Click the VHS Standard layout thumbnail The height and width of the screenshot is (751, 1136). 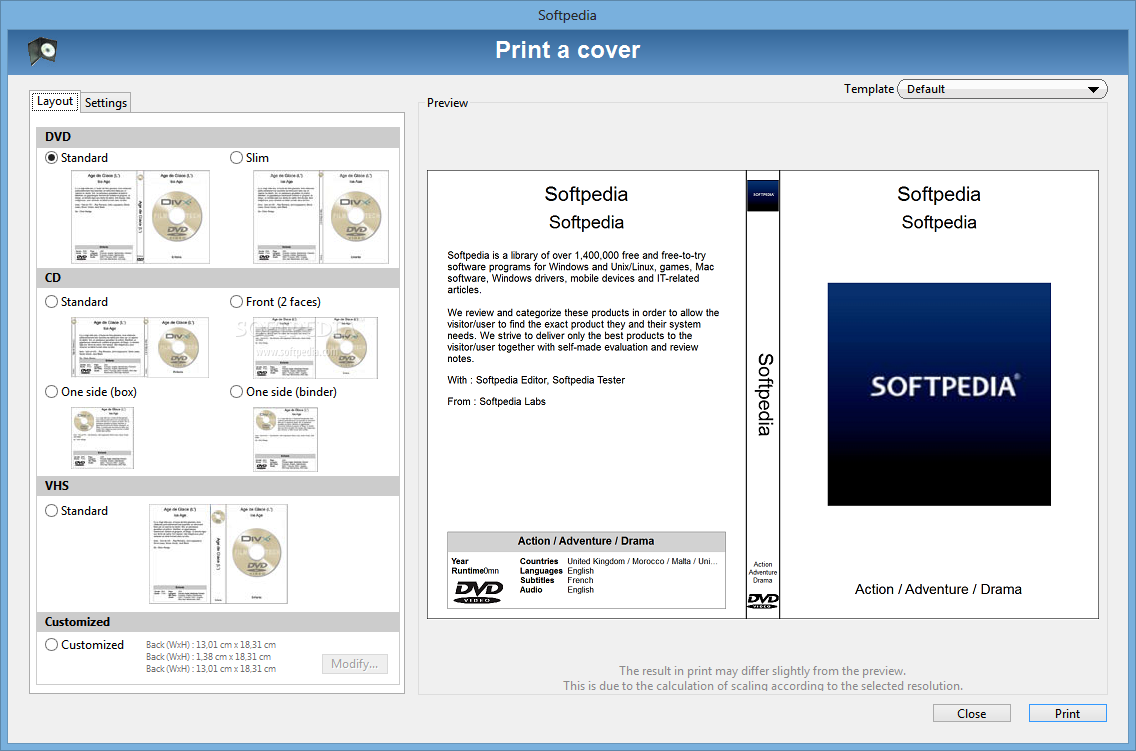click(x=218, y=554)
